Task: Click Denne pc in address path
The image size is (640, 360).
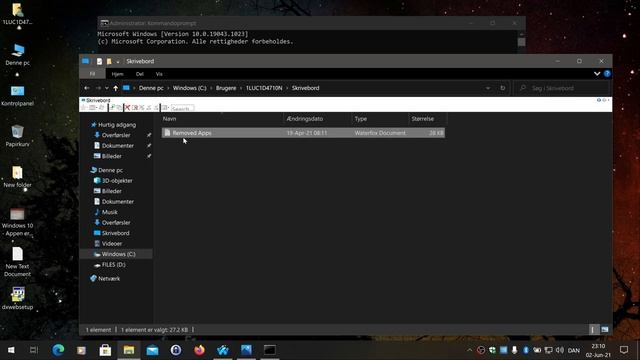Action: pos(151,88)
